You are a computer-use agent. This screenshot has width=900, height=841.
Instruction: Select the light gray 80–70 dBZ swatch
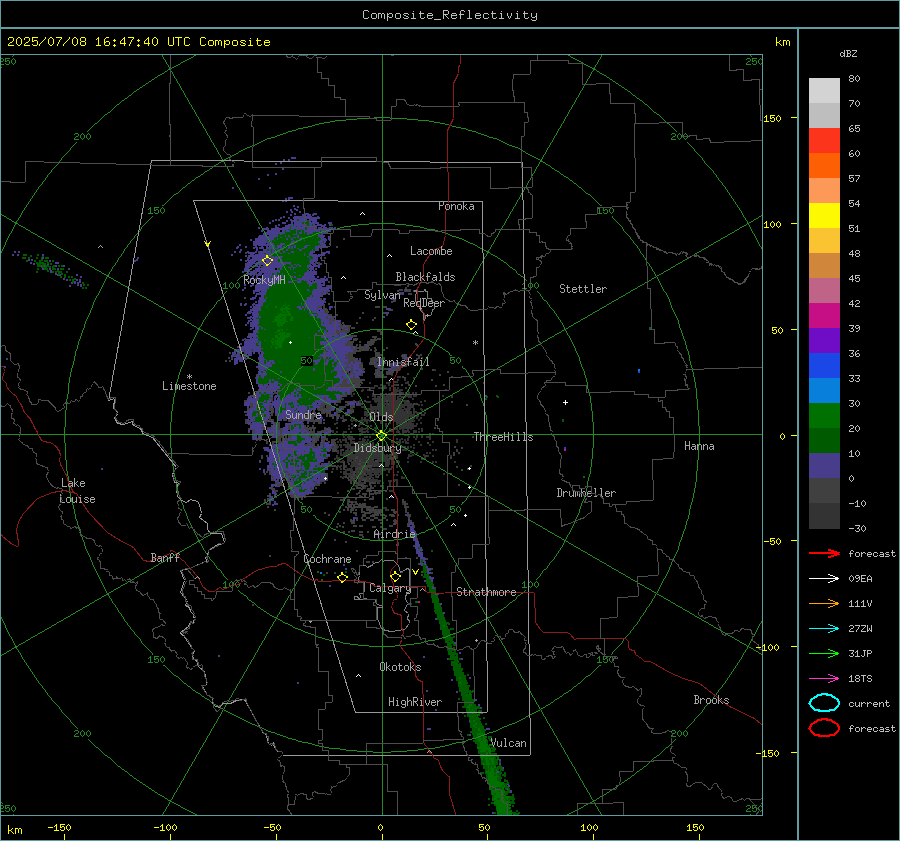point(824,91)
